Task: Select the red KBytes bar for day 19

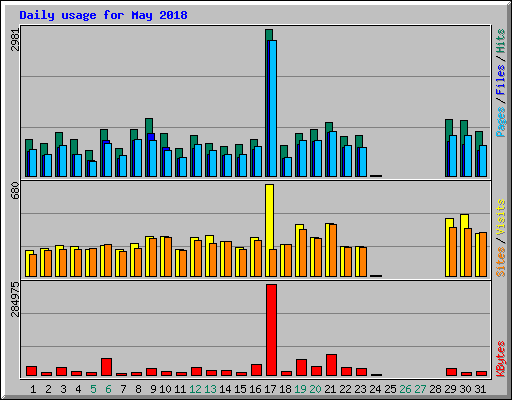Action: 301,367
